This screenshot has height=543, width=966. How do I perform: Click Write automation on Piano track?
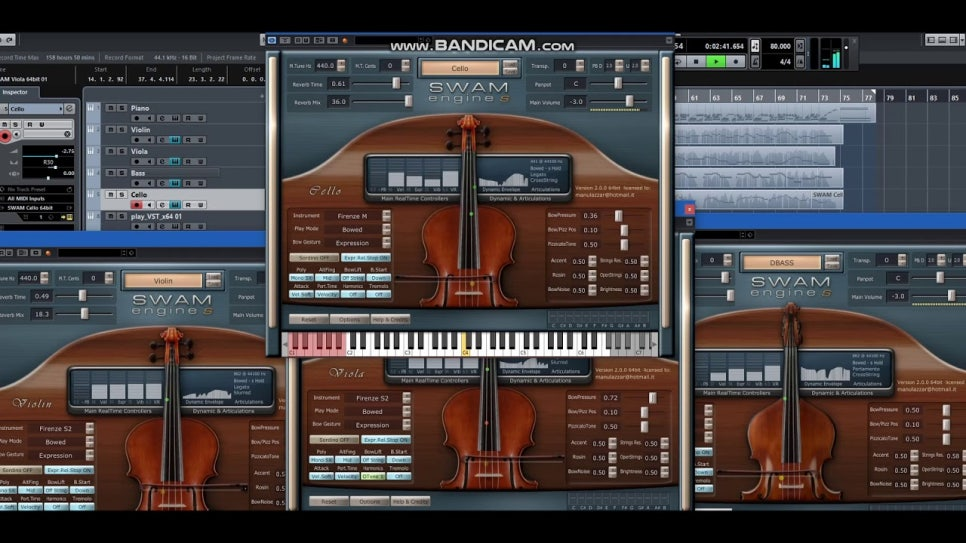pos(200,118)
